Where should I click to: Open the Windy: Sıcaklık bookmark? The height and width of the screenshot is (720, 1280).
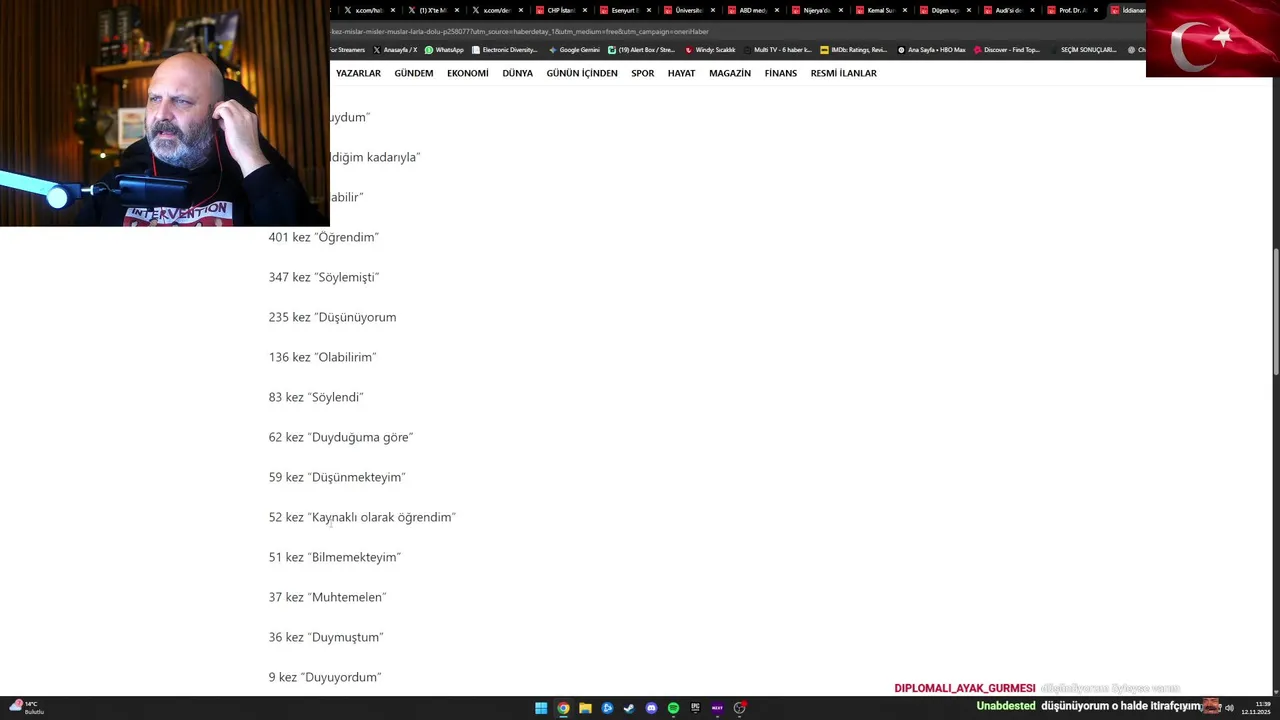pos(710,50)
